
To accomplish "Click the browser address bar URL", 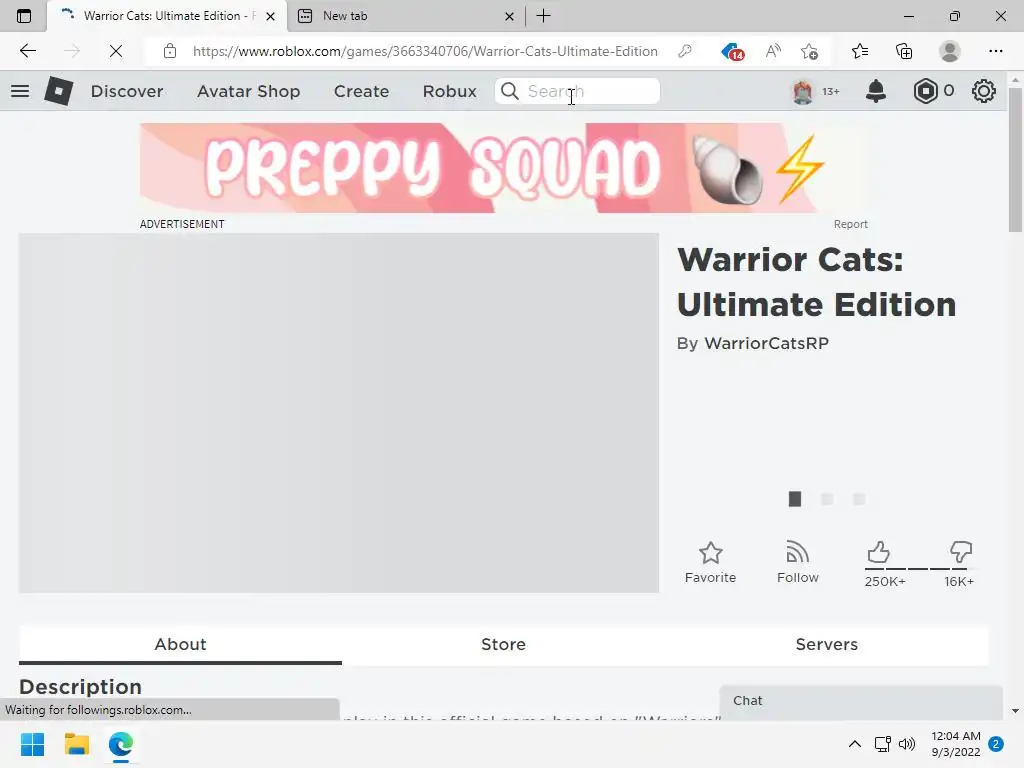I will 425,51.
